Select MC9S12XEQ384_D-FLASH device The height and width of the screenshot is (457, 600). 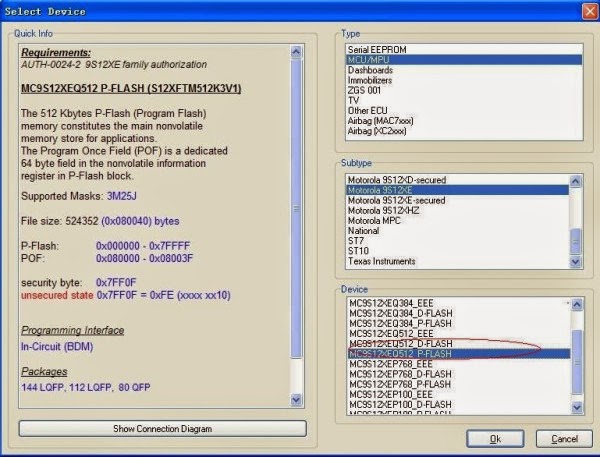click(459, 313)
